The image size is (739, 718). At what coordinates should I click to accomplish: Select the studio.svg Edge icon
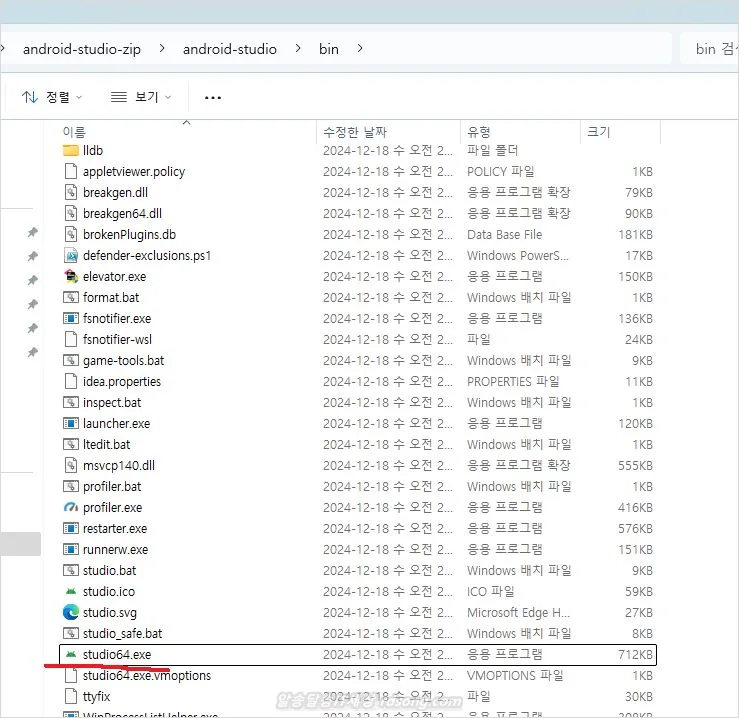click(x=71, y=613)
